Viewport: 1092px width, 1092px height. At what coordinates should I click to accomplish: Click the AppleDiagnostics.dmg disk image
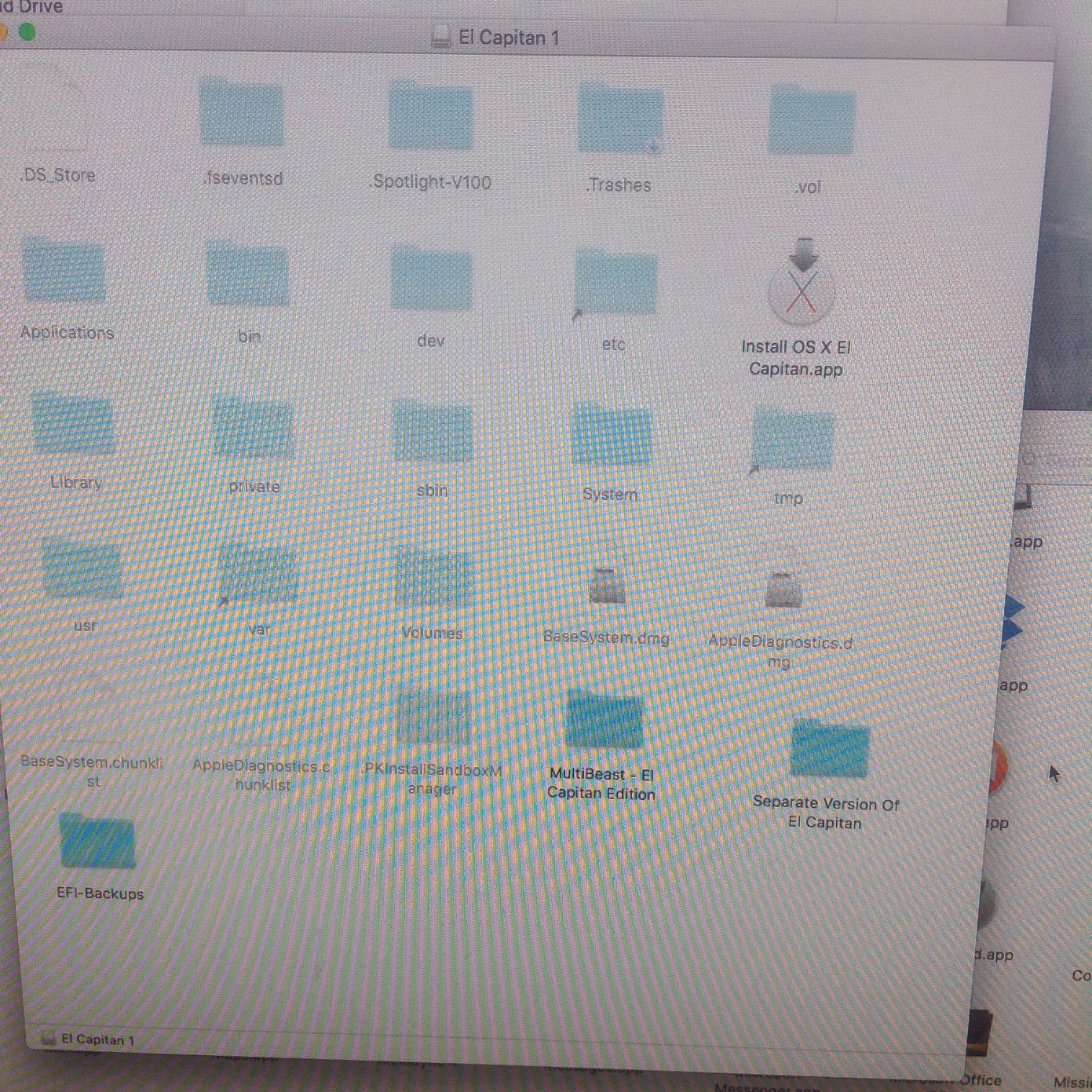[x=783, y=590]
